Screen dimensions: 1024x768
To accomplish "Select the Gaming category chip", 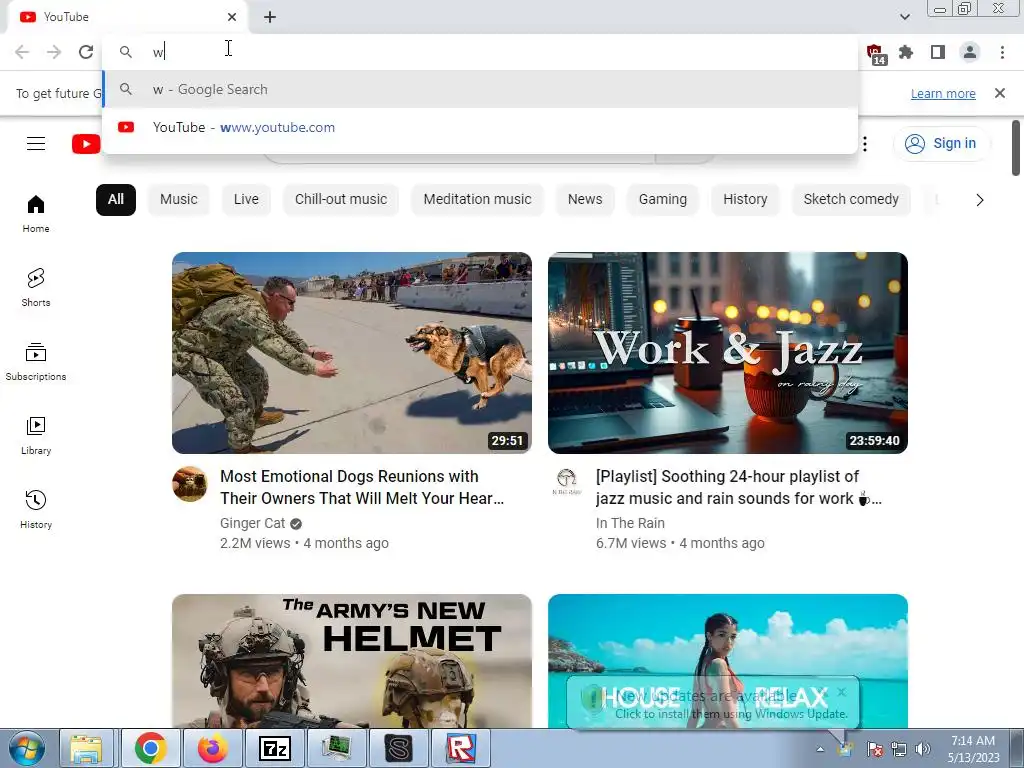I will tap(663, 199).
